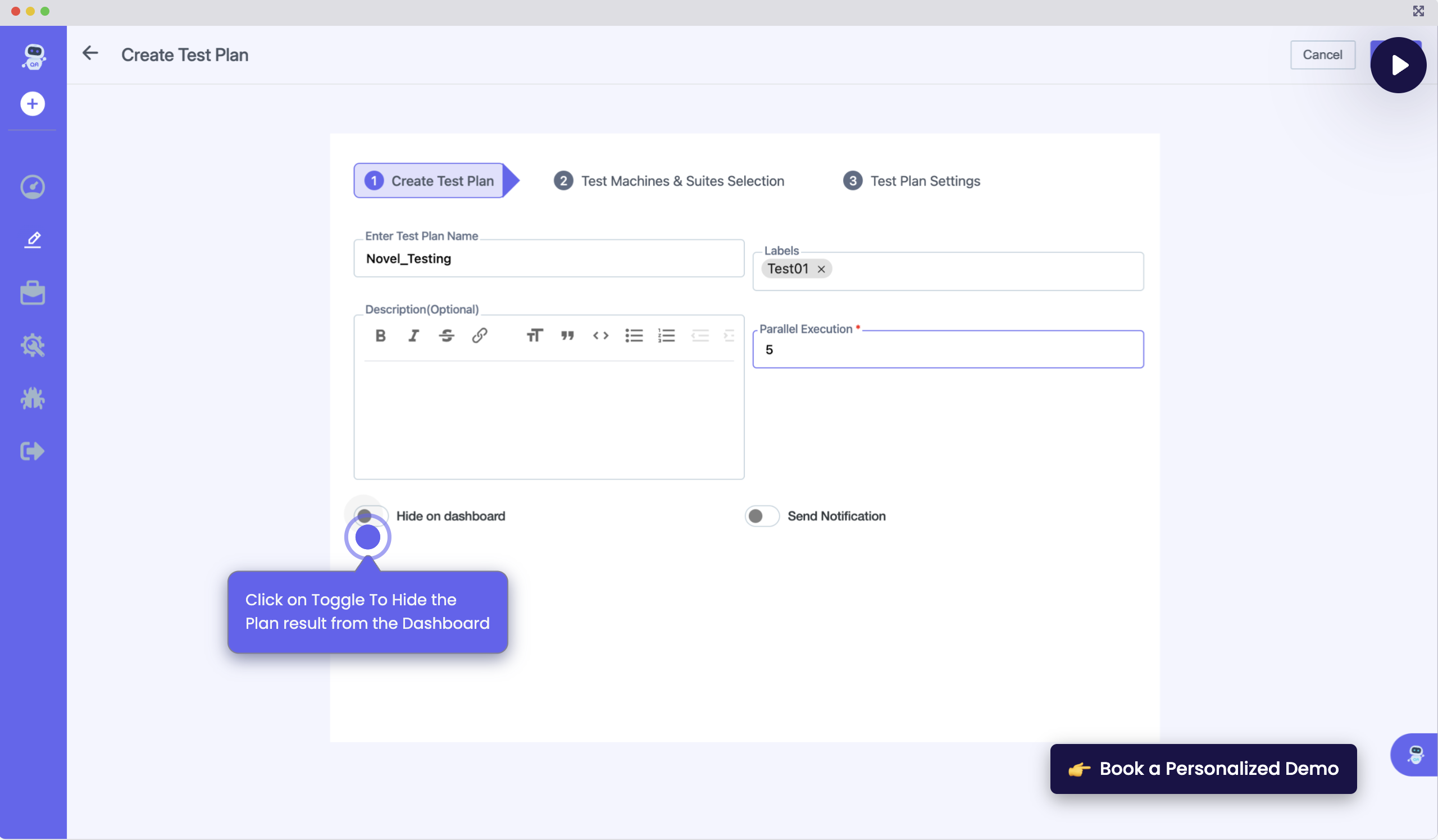Click the Italic formatting icon
Screen dimensions: 1438x840
point(414,335)
